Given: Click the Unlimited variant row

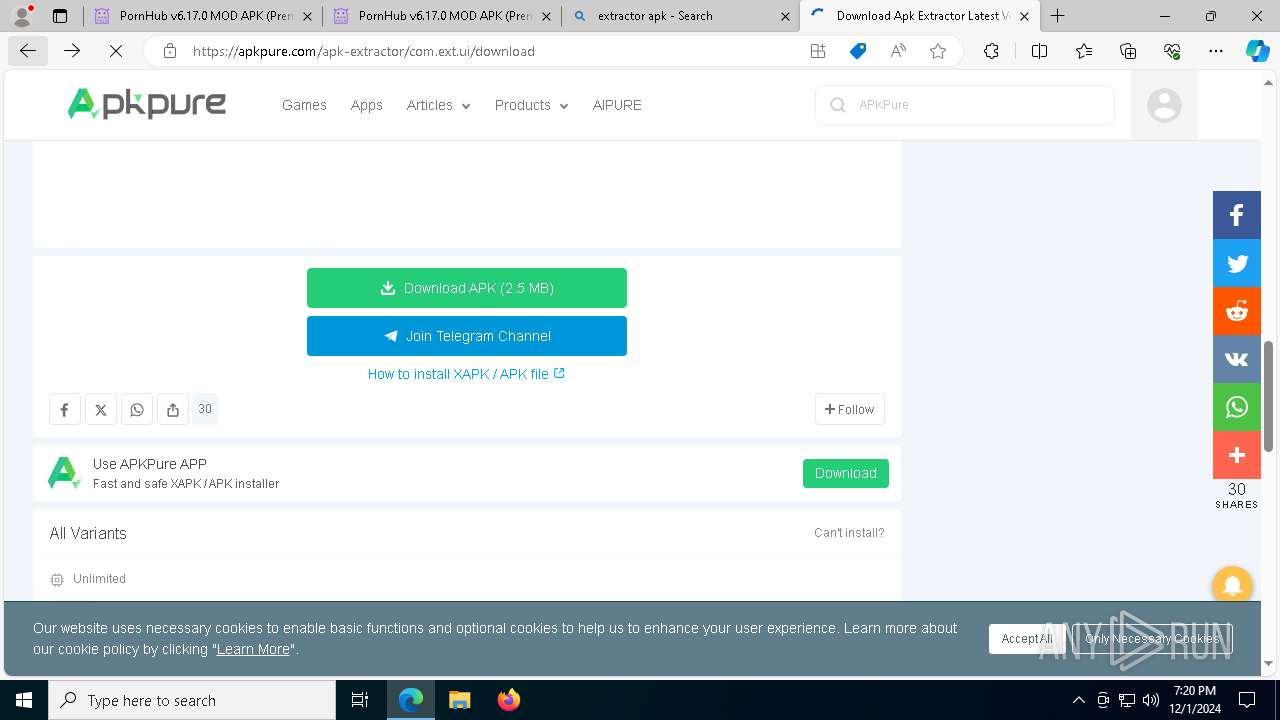Looking at the screenshot, I should 467,579.
